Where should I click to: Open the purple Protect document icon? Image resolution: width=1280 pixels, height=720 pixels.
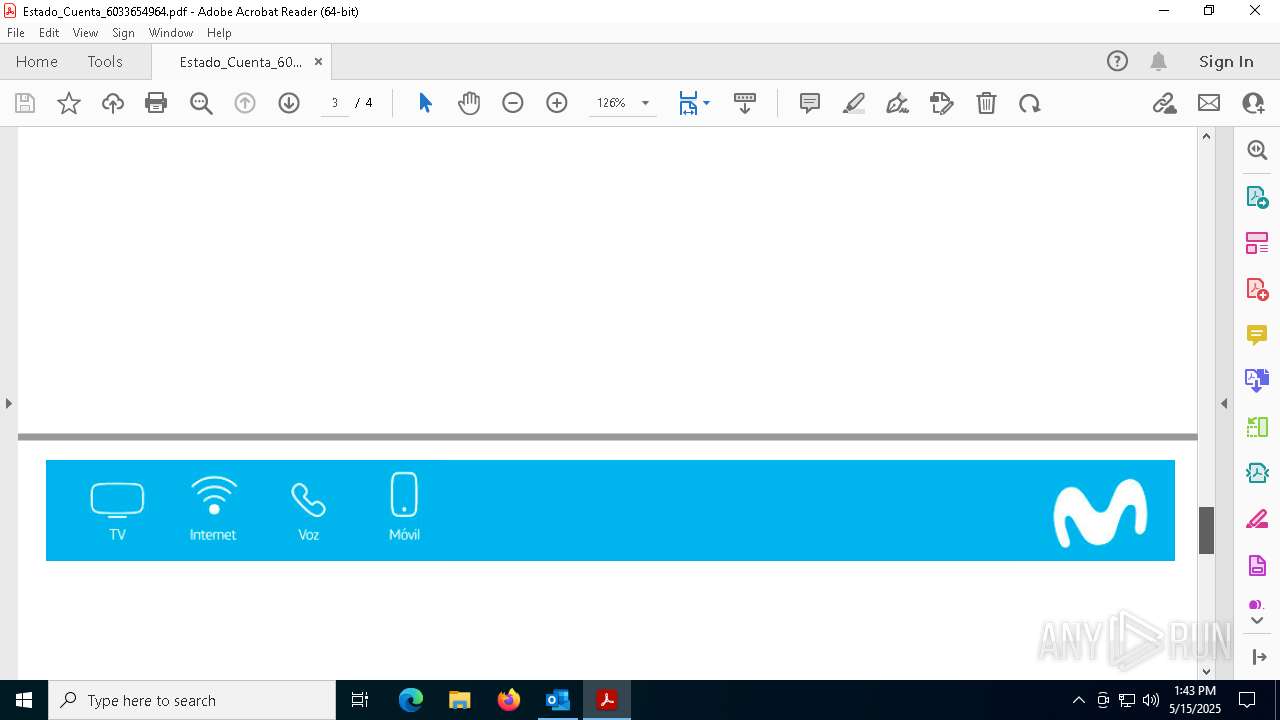pyautogui.click(x=1257, y=566)
